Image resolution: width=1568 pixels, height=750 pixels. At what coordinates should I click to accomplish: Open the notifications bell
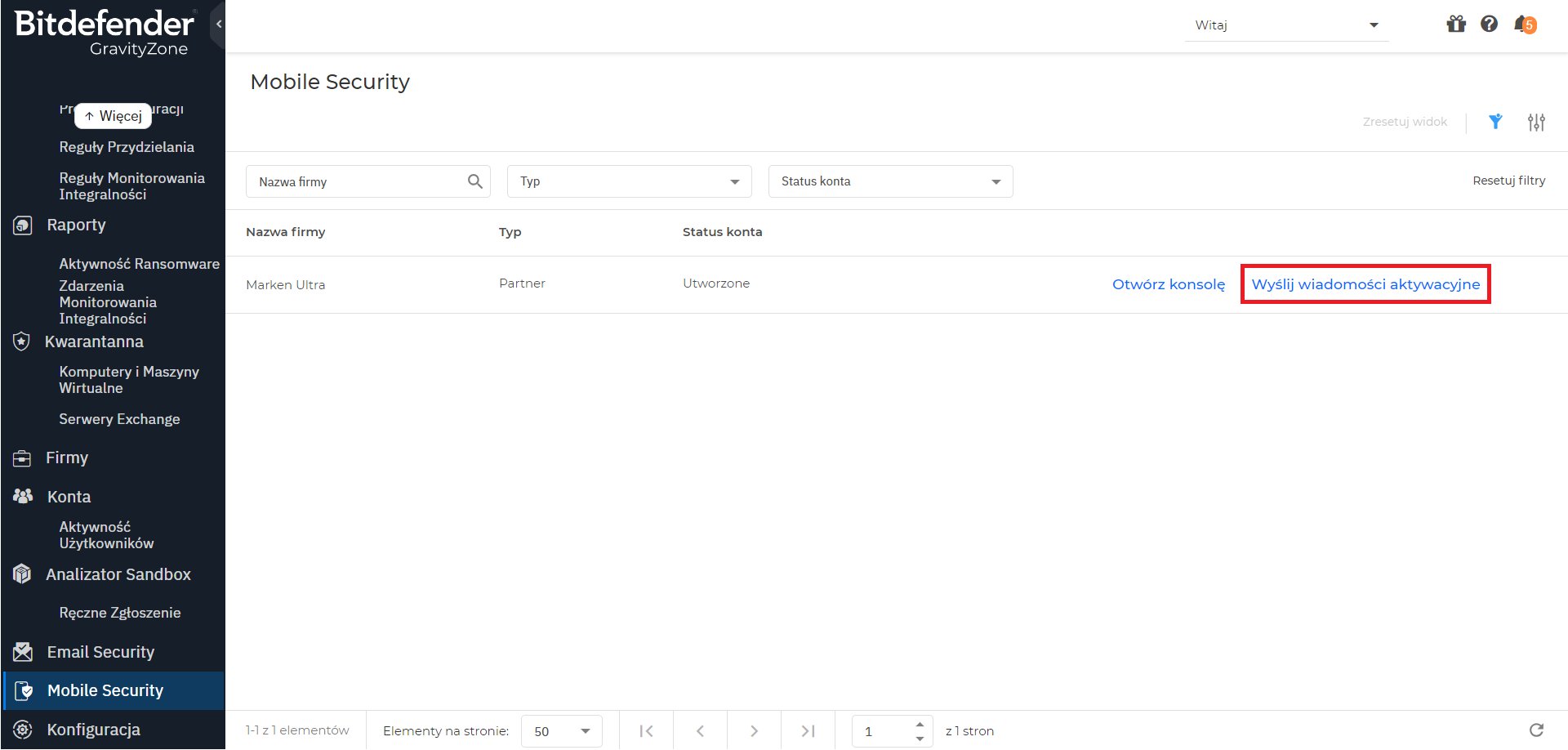(x=1525, y=25)
